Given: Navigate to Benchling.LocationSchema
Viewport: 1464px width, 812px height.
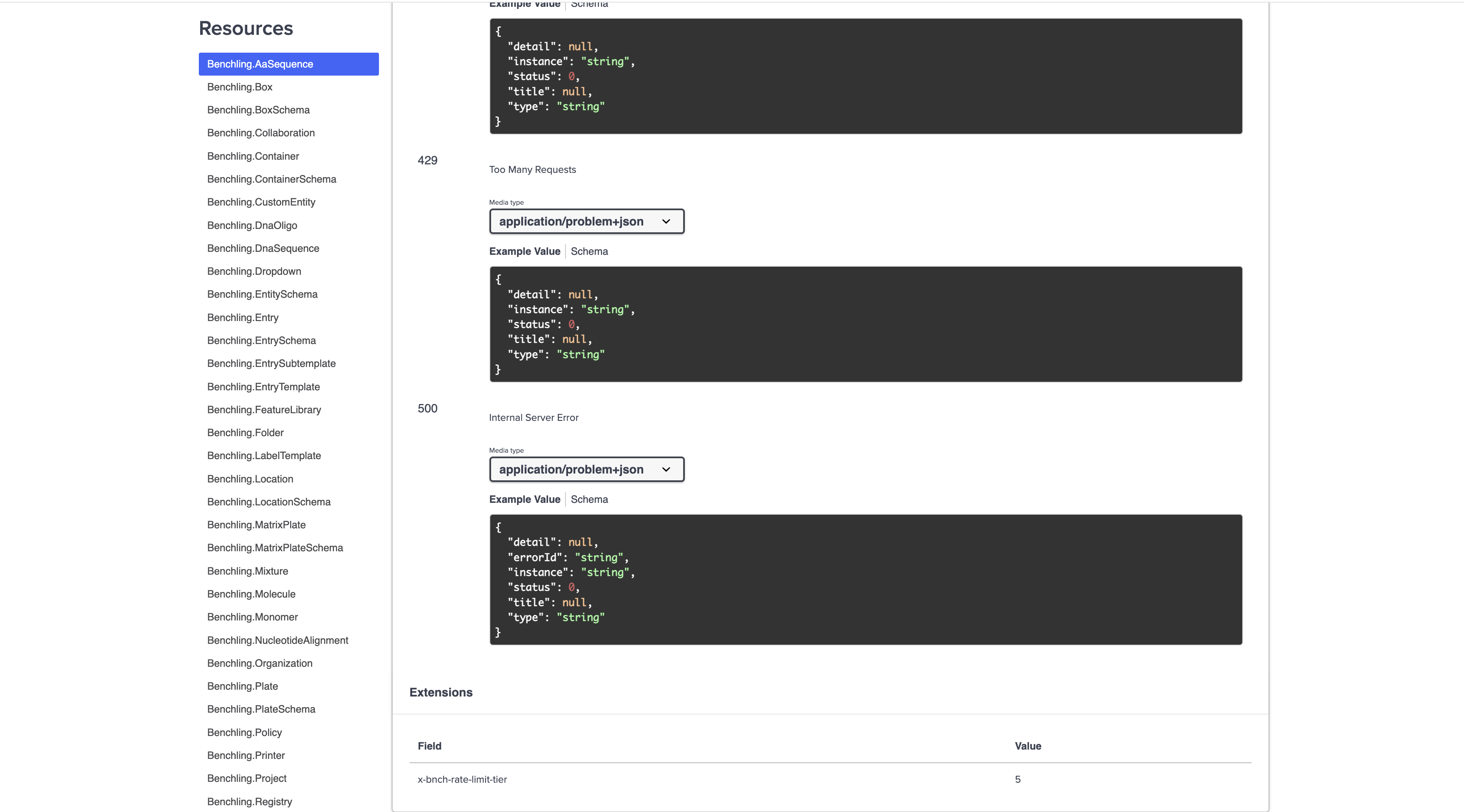Looking at the screenshot, I should tap(269, 502).
